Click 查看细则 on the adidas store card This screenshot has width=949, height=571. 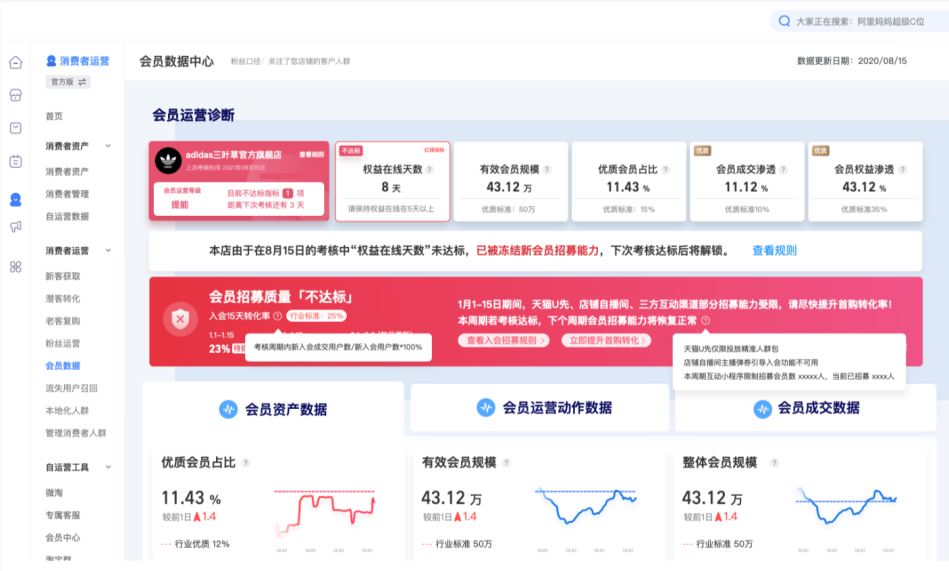[x=312, y=154]
